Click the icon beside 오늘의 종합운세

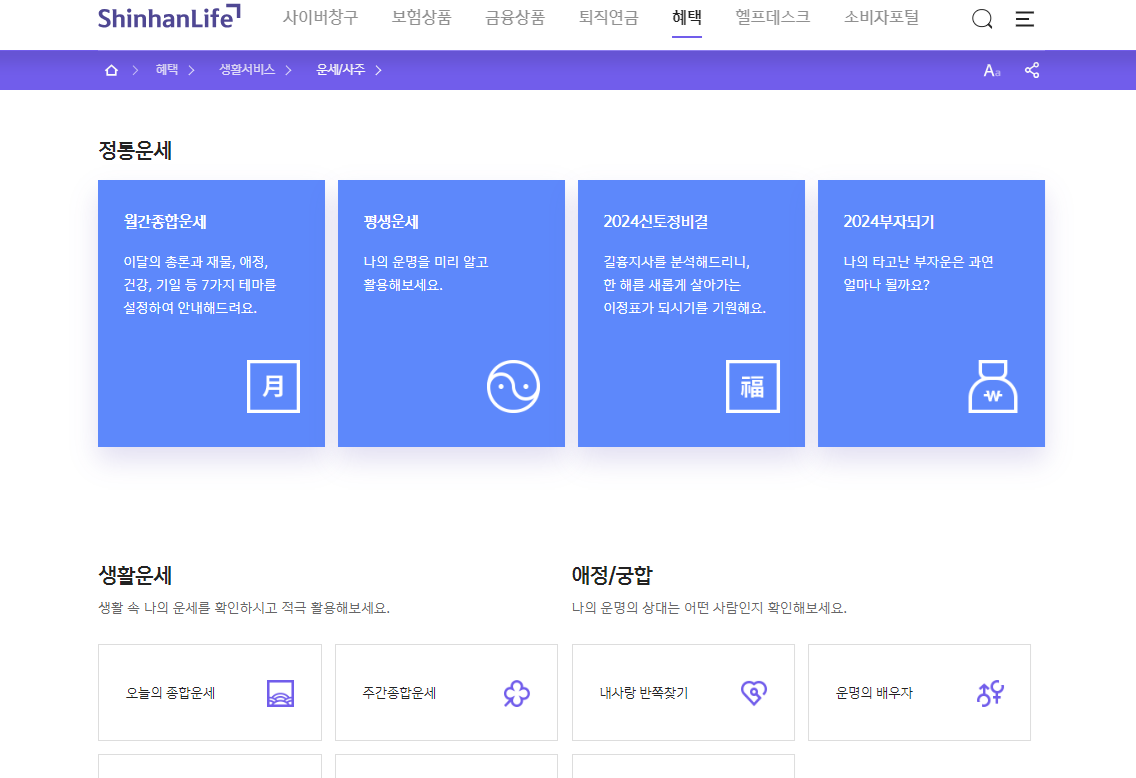(280, 693)
